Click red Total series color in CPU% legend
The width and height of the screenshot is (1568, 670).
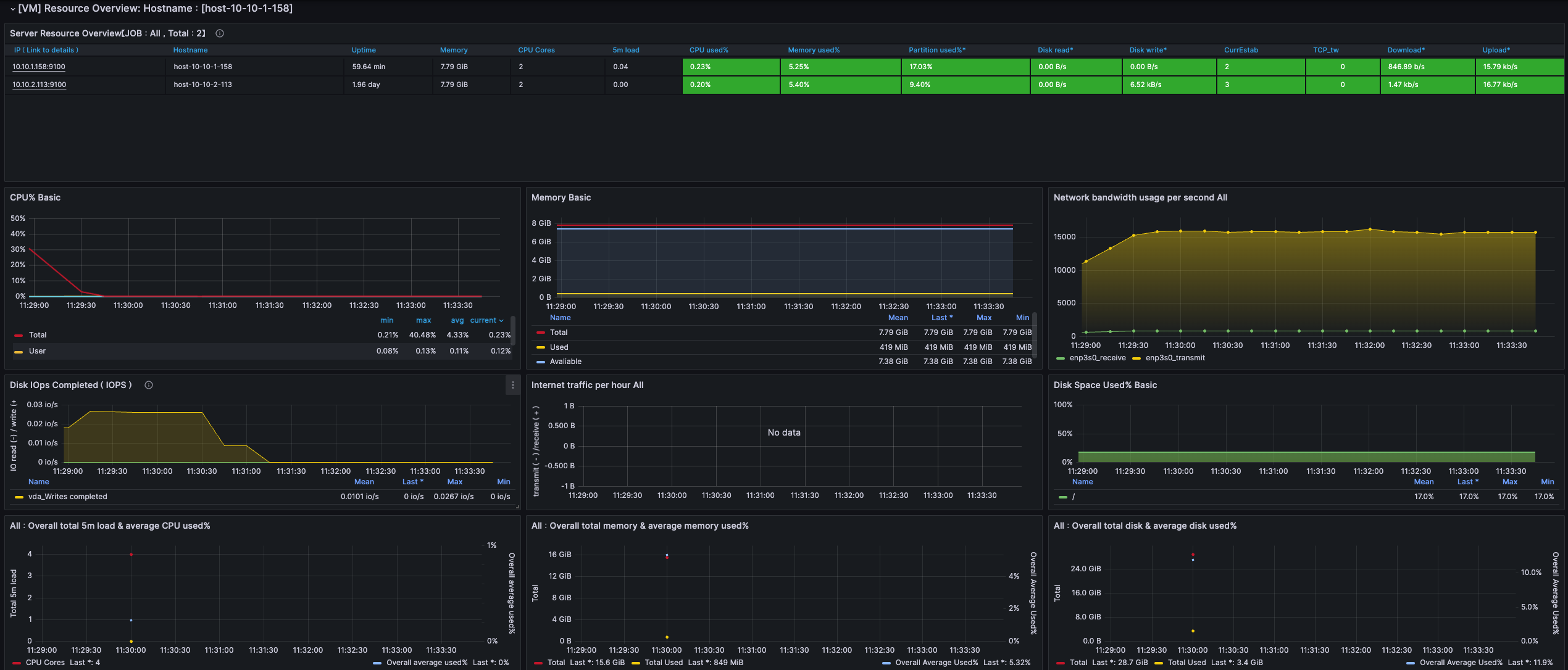tap(19, 335)
